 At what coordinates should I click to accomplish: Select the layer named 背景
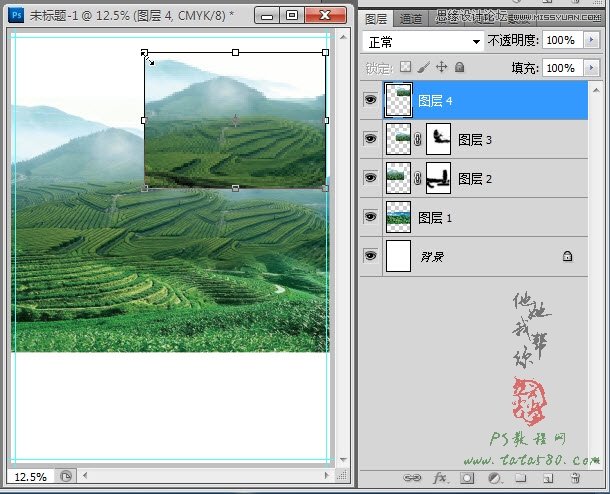point(432,257)
